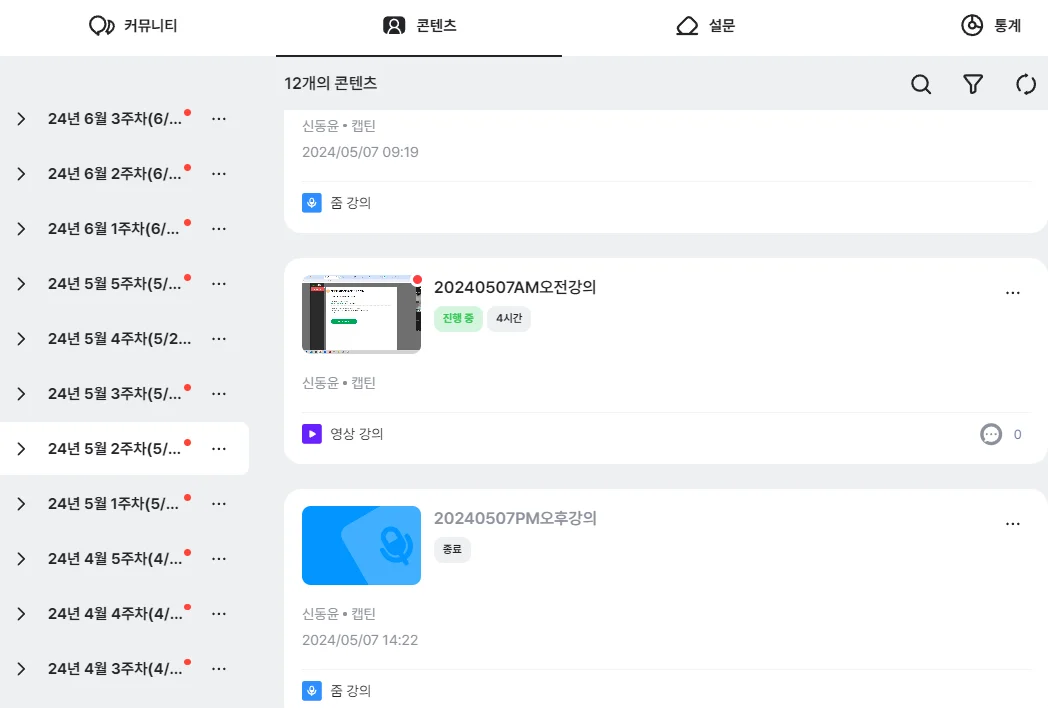Click the comment bubble on 20240507AM오전강의

tap(990, 434)
